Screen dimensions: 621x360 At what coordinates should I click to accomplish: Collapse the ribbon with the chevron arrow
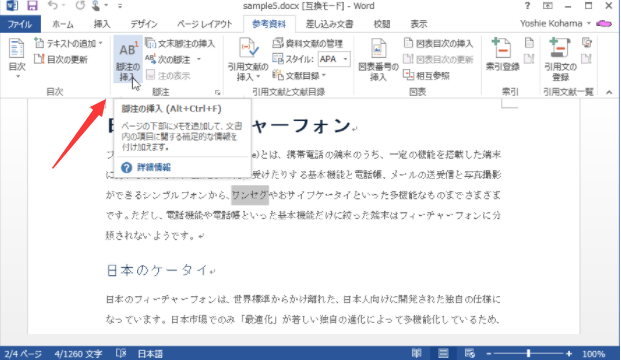click(x=609, y=92)
